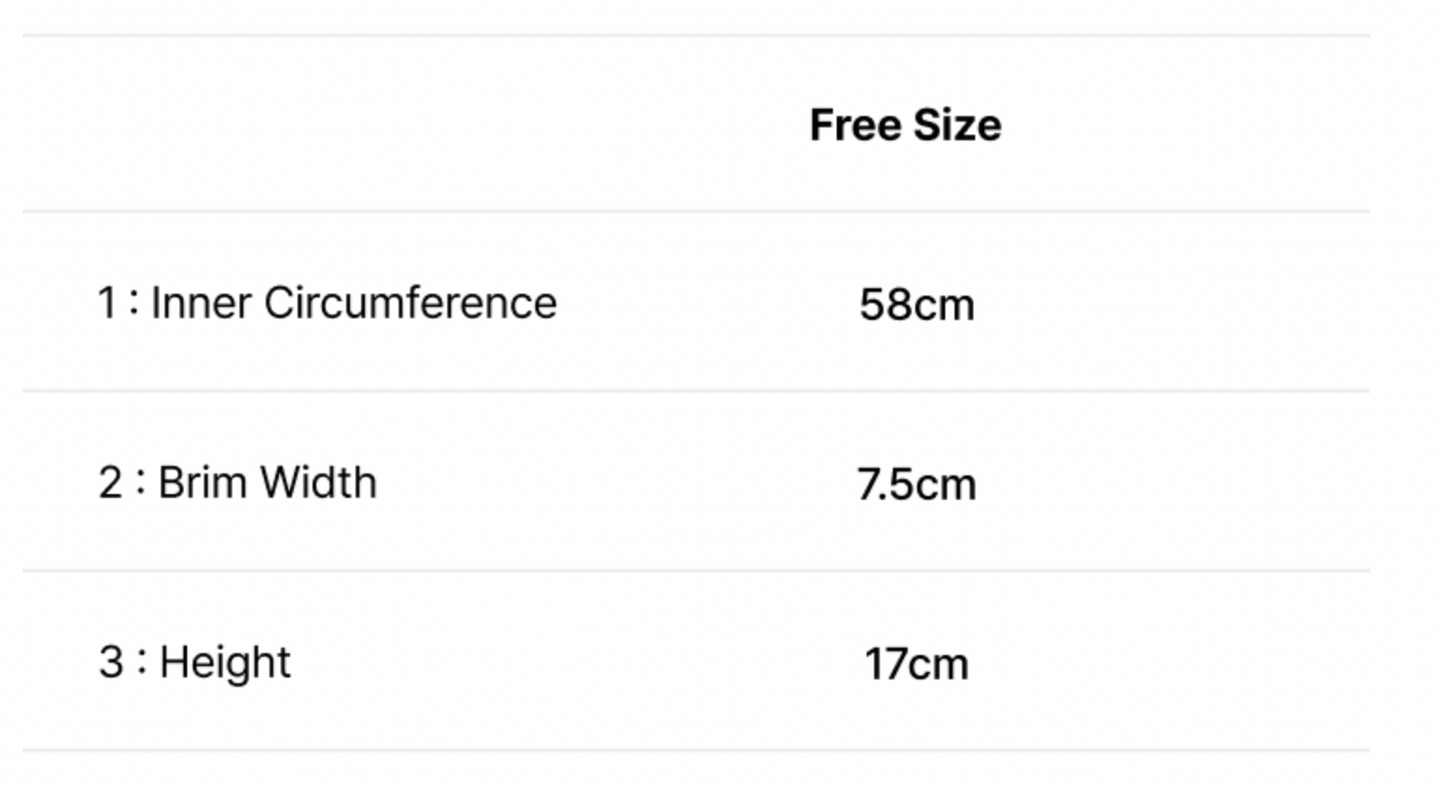Select the Brim Width row label
This screenshot has height=786, width=1445.
(x=238, y=483)
